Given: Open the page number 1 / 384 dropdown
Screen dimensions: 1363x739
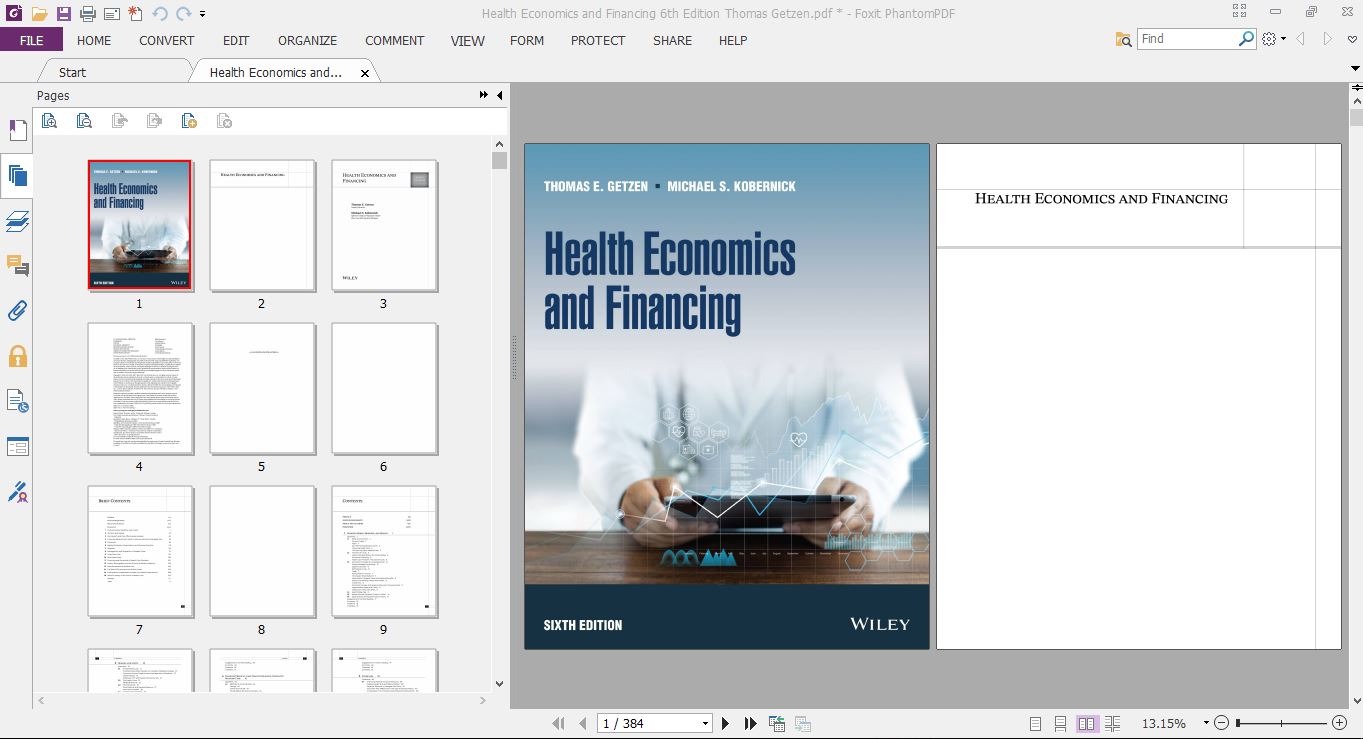Looking at the screenshot, I should (x=705, y=724).
